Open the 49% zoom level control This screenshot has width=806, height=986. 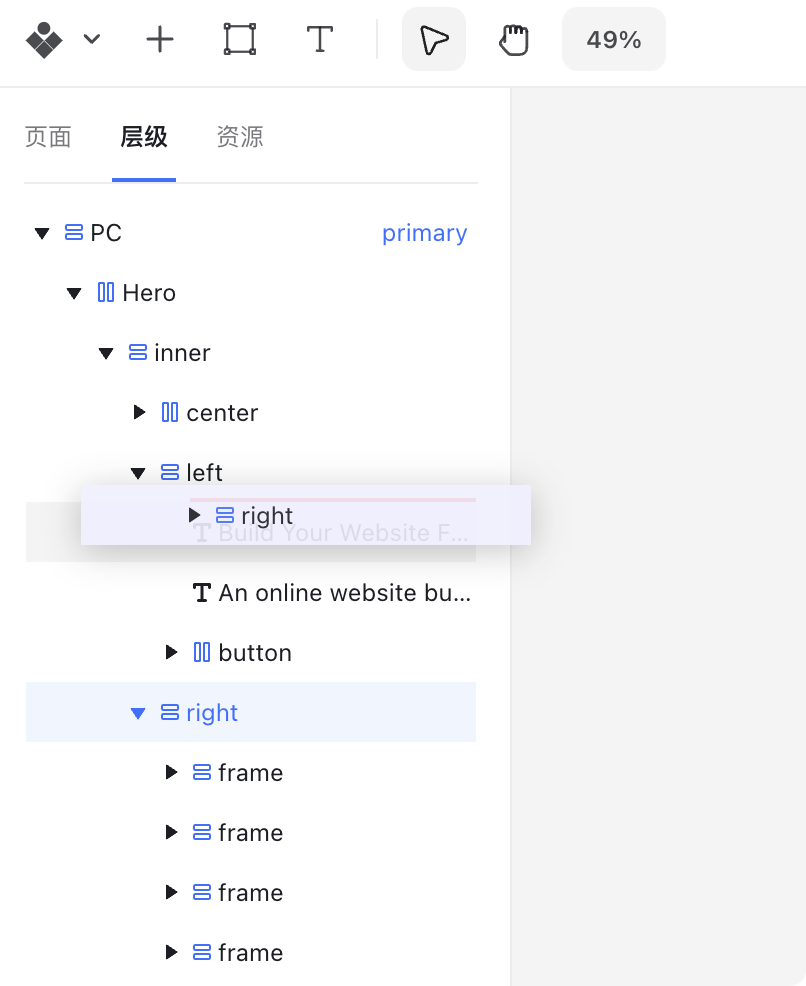(x=614, y=40)
